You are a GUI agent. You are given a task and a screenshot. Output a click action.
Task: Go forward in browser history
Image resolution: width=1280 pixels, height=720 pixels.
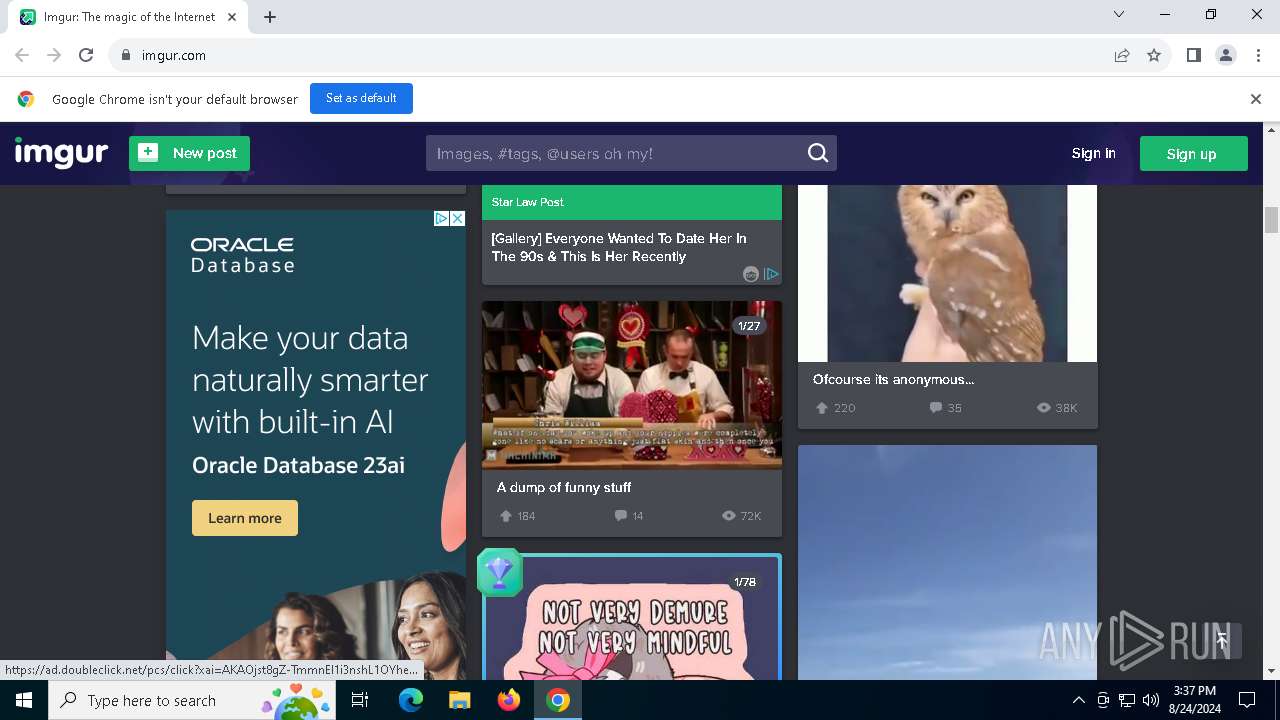(54, 55)
